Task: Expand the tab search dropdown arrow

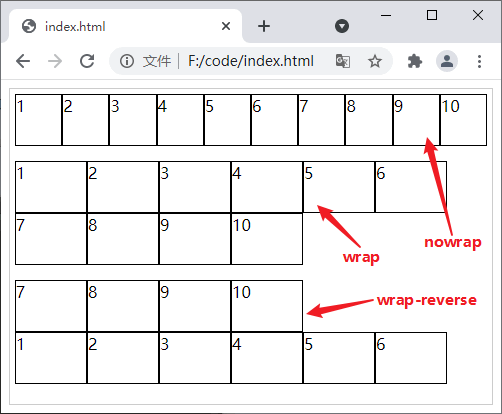Action: pos(342,26)
